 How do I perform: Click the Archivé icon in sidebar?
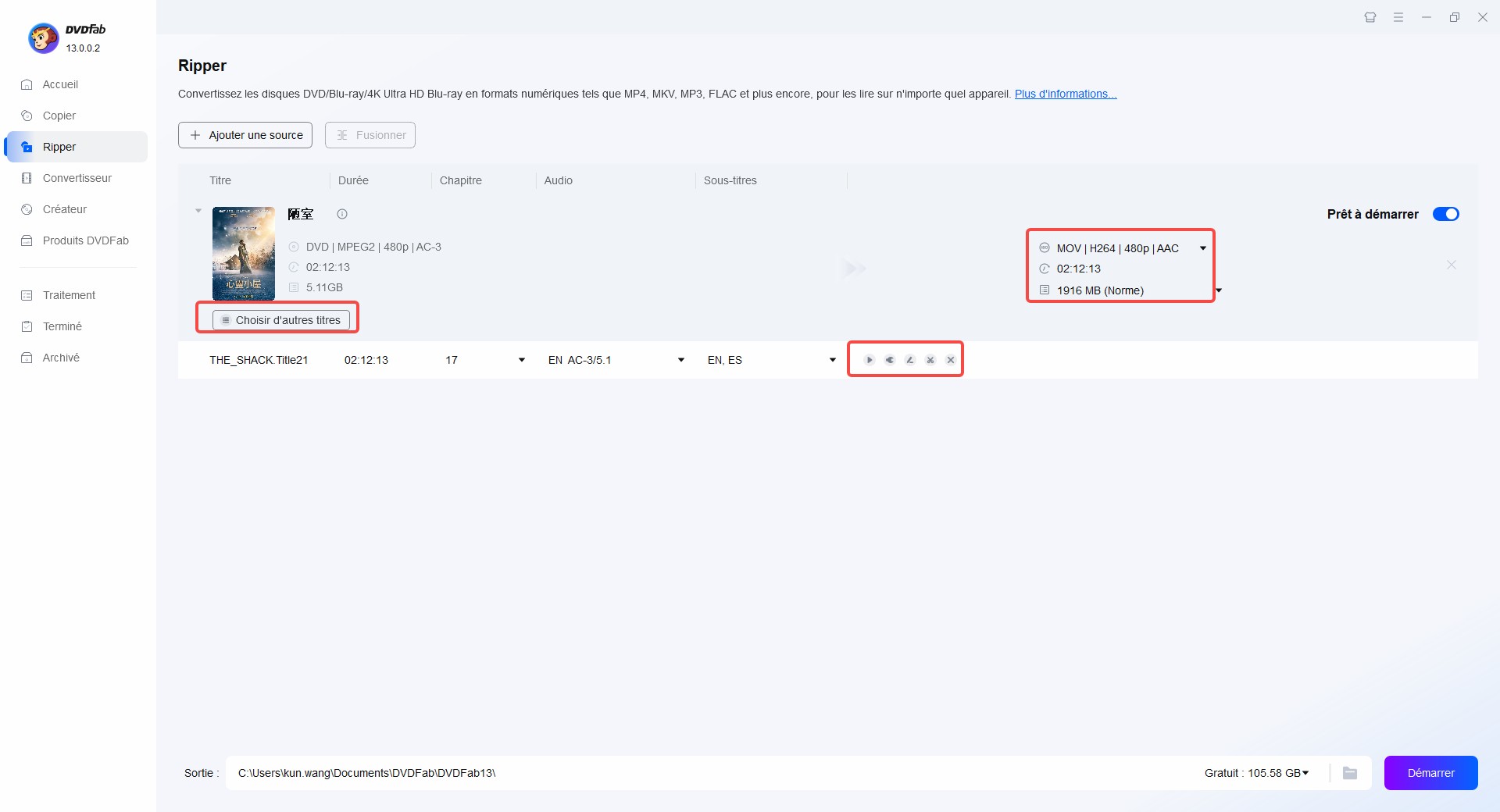[x=27, y=358]
